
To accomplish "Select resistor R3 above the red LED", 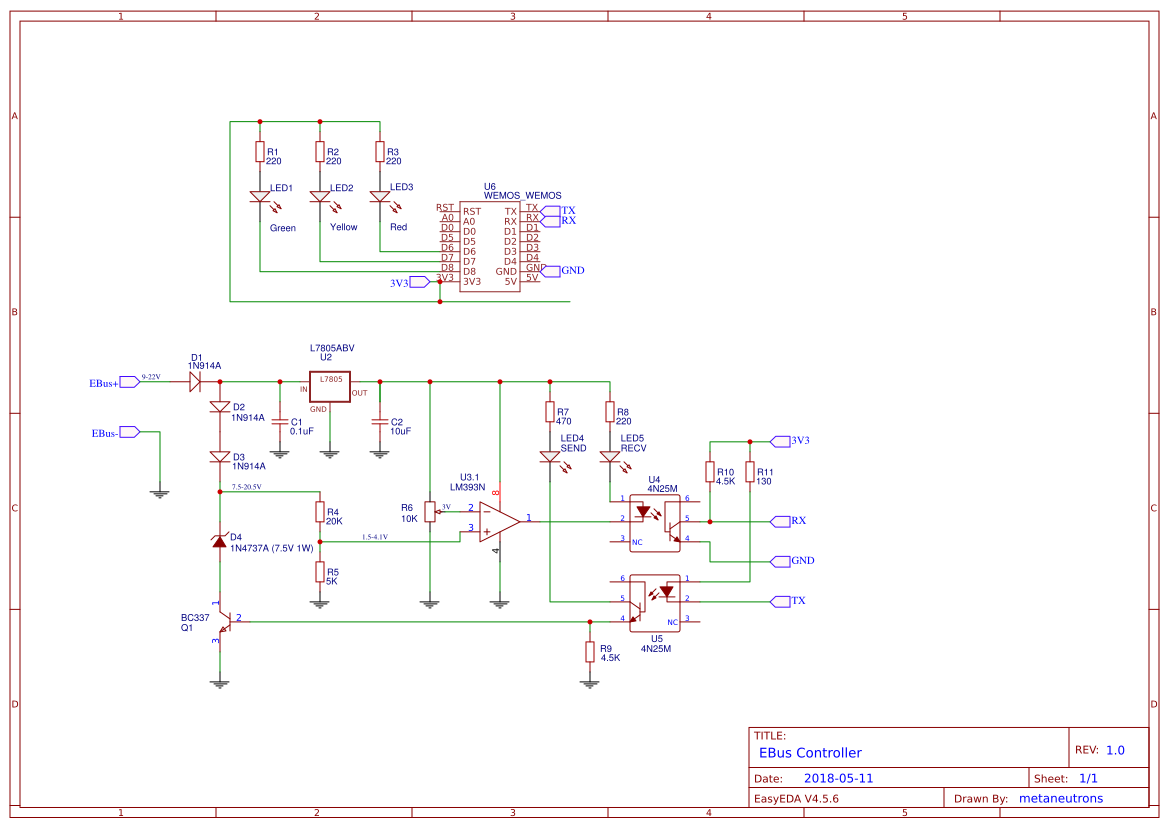I will point(379,152).
